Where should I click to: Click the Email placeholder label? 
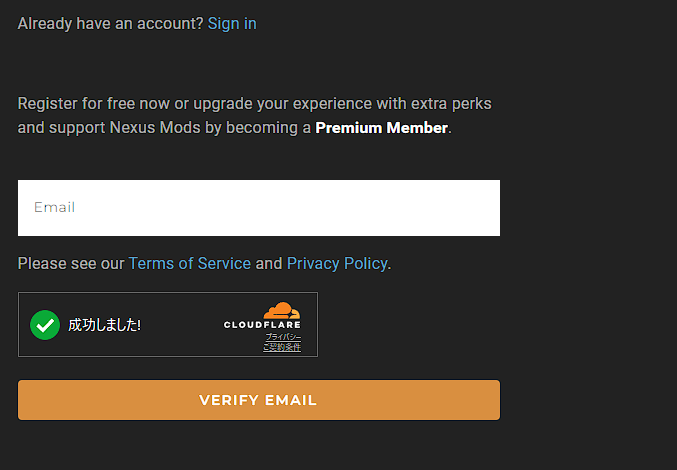coord(54,207)
